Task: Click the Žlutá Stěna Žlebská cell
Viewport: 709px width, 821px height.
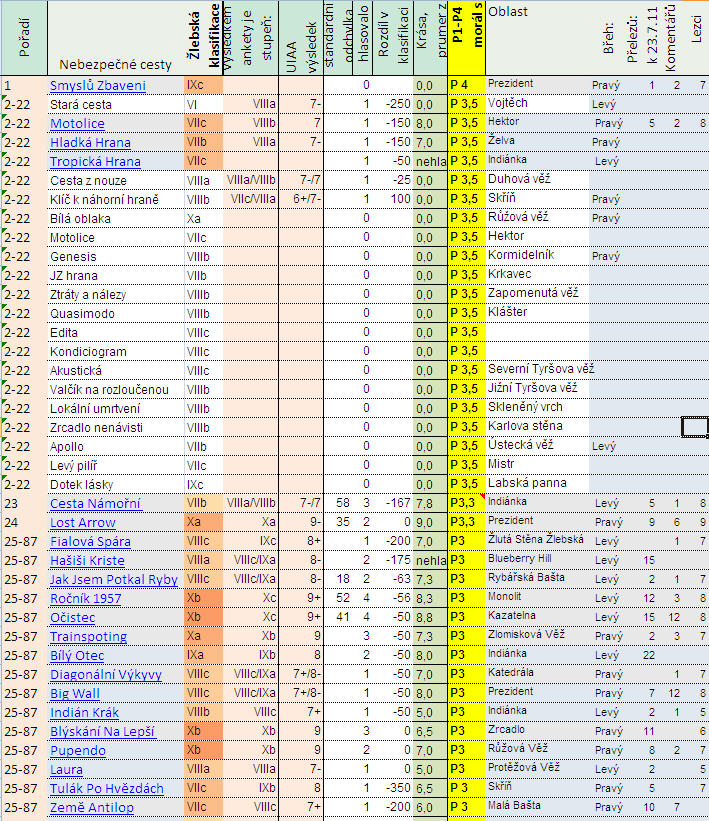Action: [x=536, y=542]
